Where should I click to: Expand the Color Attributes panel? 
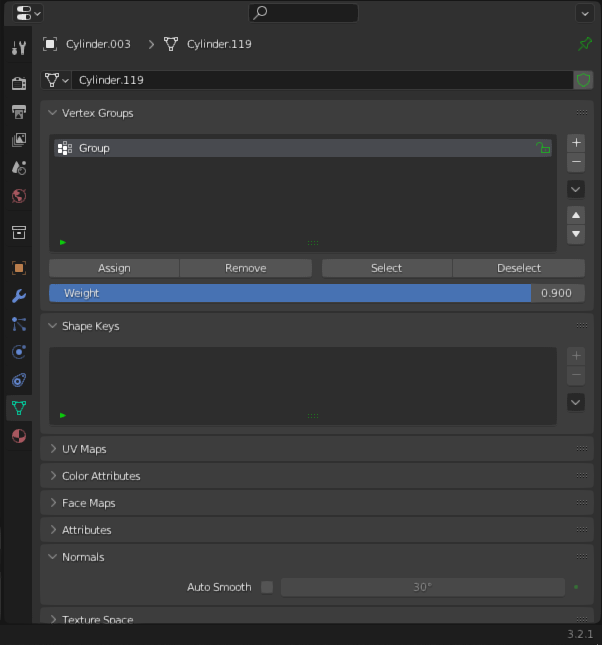point(53,476)
